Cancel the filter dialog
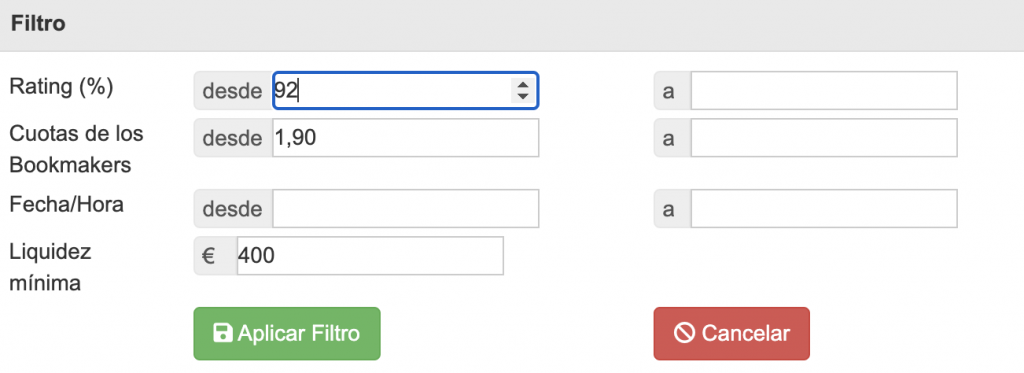The image size is (1024, 373). point(731,333)
